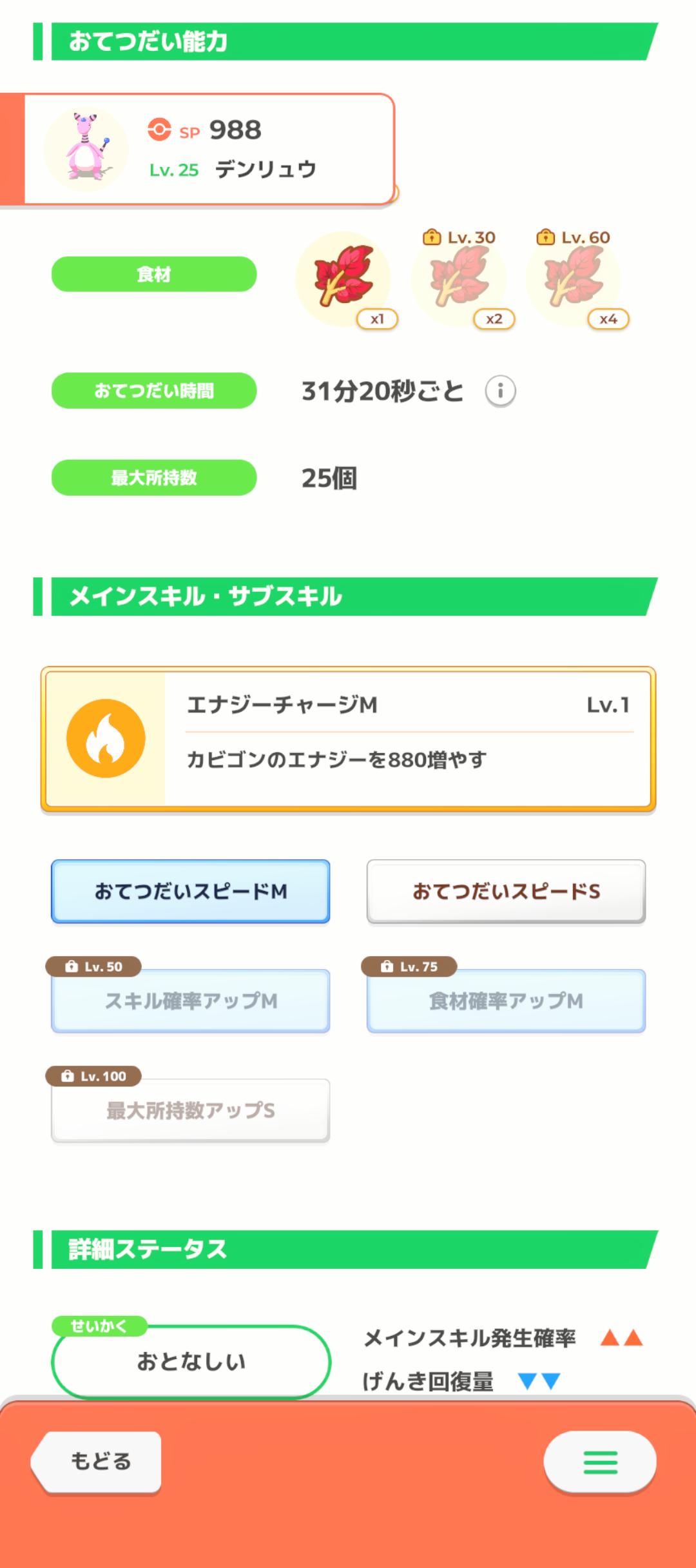
Task: Select the おてつだいスピードM sub skill
Action: pos(191,891)
